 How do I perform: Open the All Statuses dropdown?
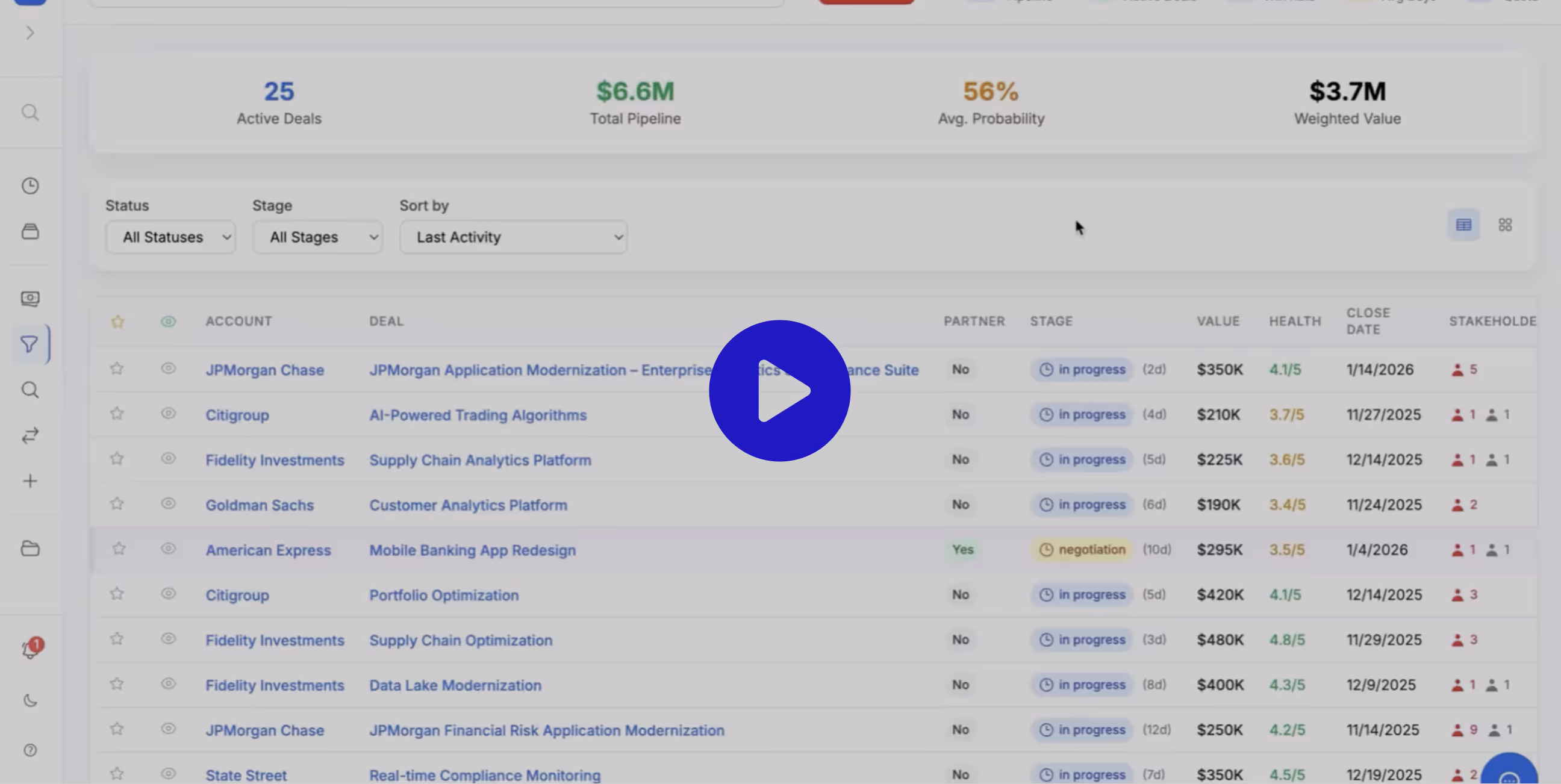pyautogui.click(x=170, y=237)
